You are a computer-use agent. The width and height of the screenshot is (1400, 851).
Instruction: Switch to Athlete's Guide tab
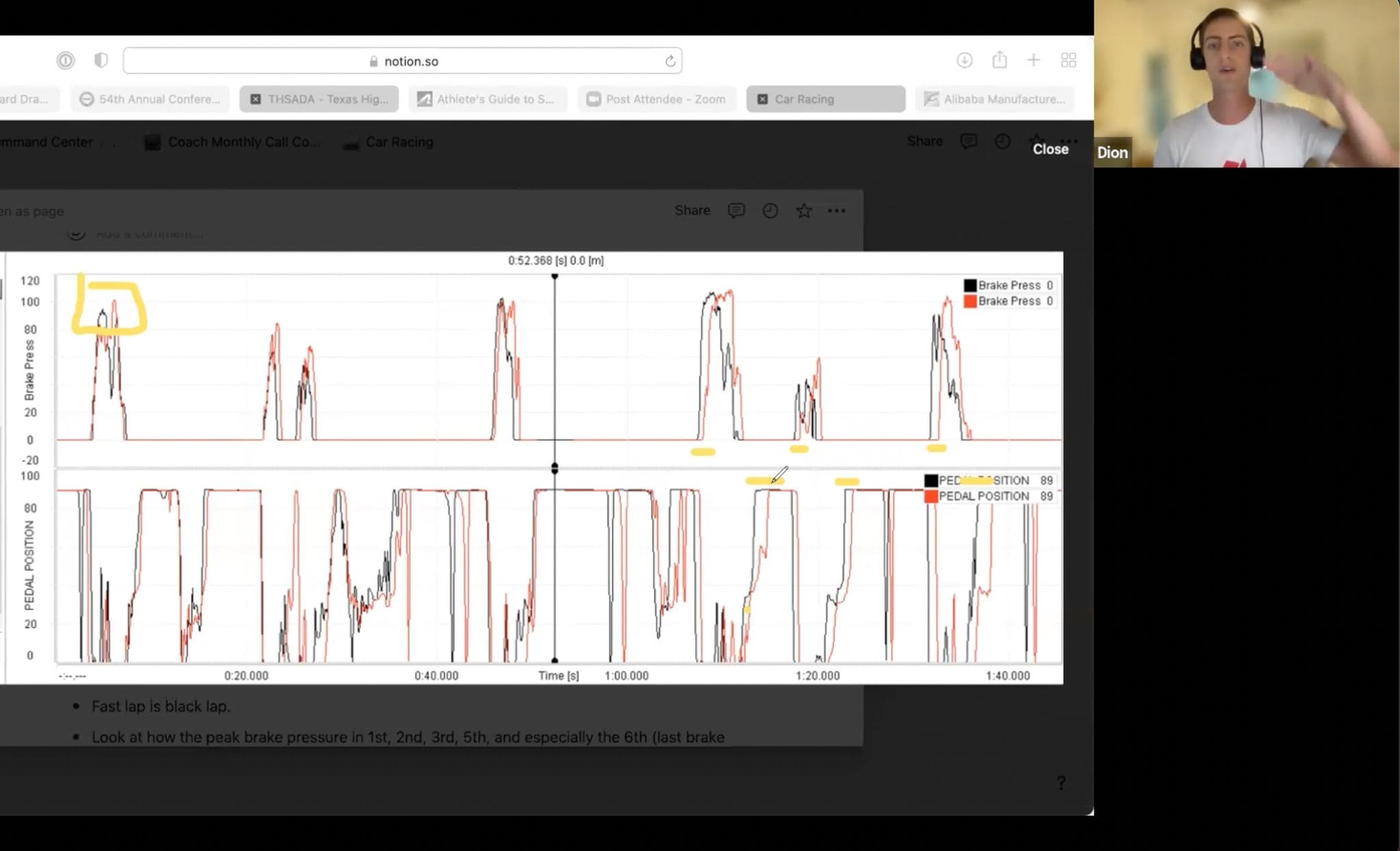tap(488, 99)
